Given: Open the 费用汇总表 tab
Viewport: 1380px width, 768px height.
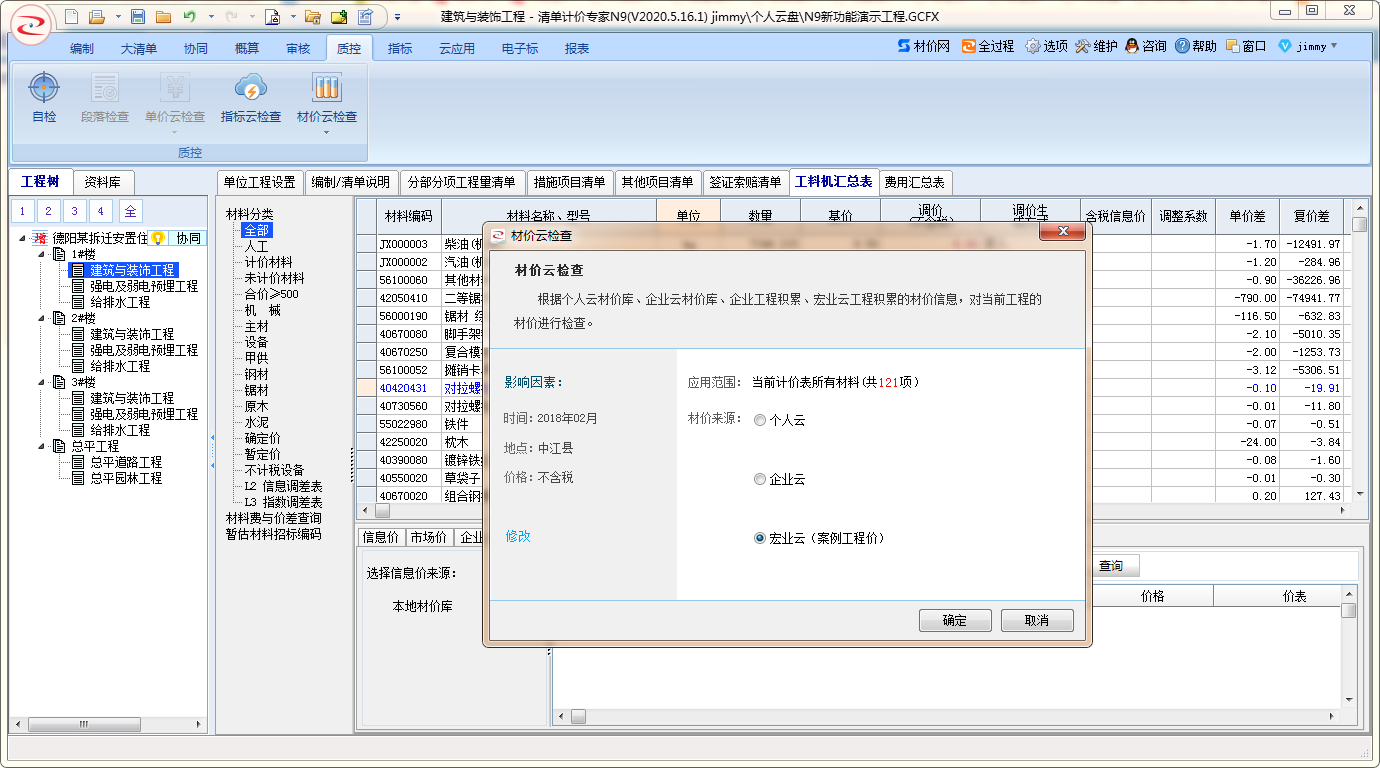Looking at the screenshot, I should (915, 182).
